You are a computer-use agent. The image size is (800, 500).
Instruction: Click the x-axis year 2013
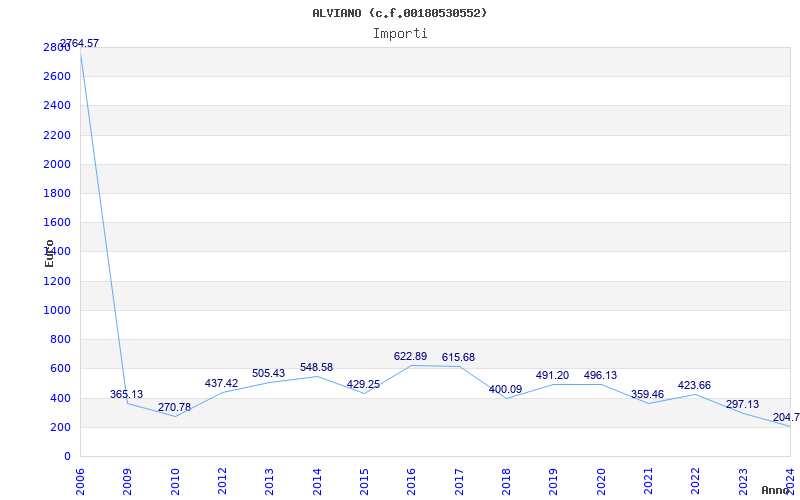click(269, 481)
